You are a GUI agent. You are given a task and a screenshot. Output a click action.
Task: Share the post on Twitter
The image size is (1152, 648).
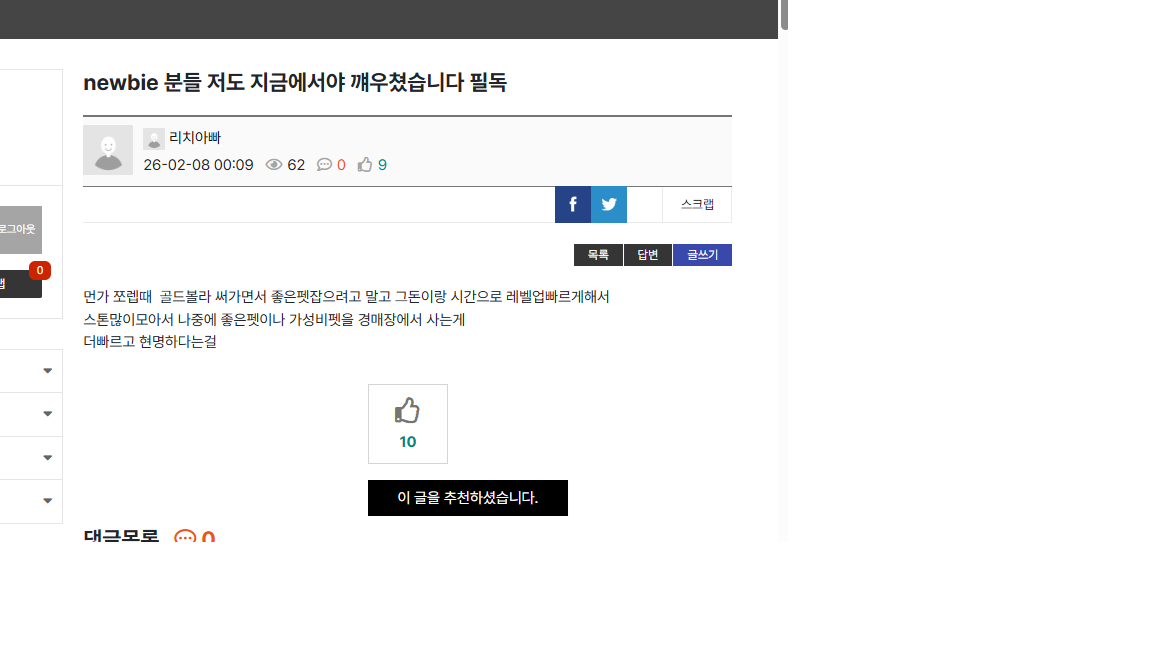pos(609,204)
